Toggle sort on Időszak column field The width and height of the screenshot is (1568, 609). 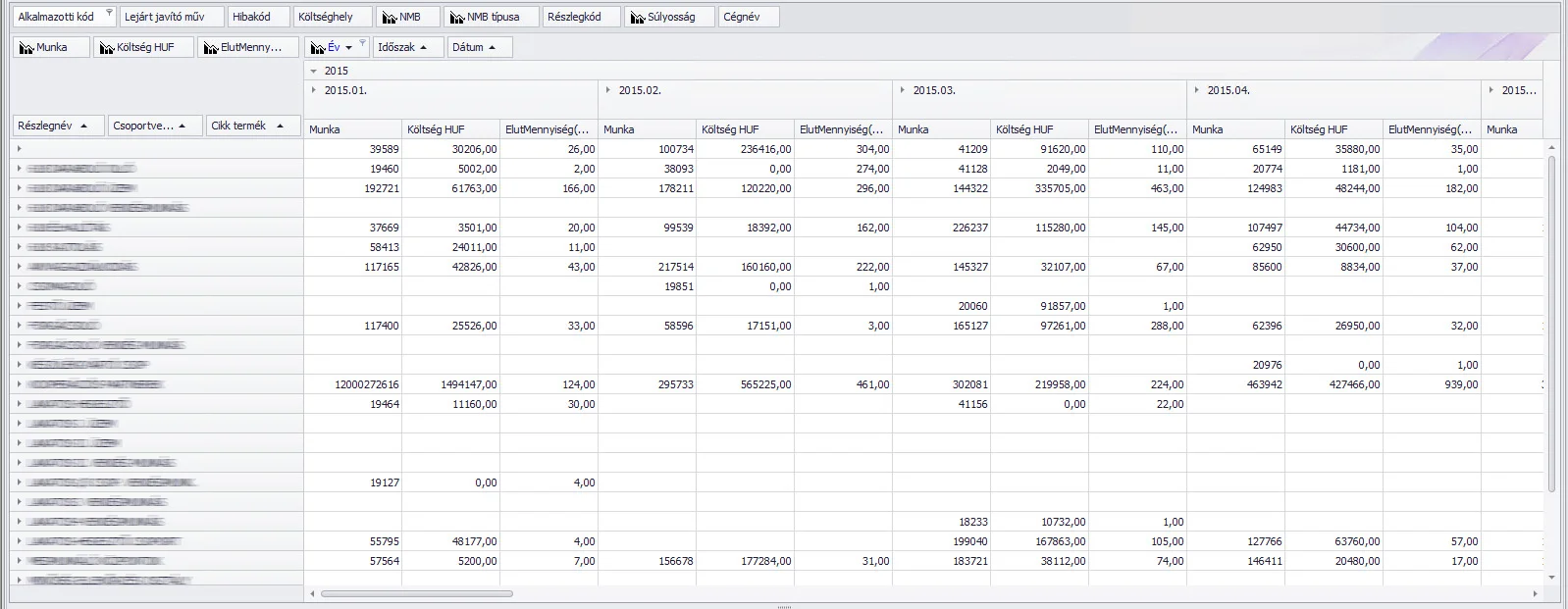coord(423,48)
